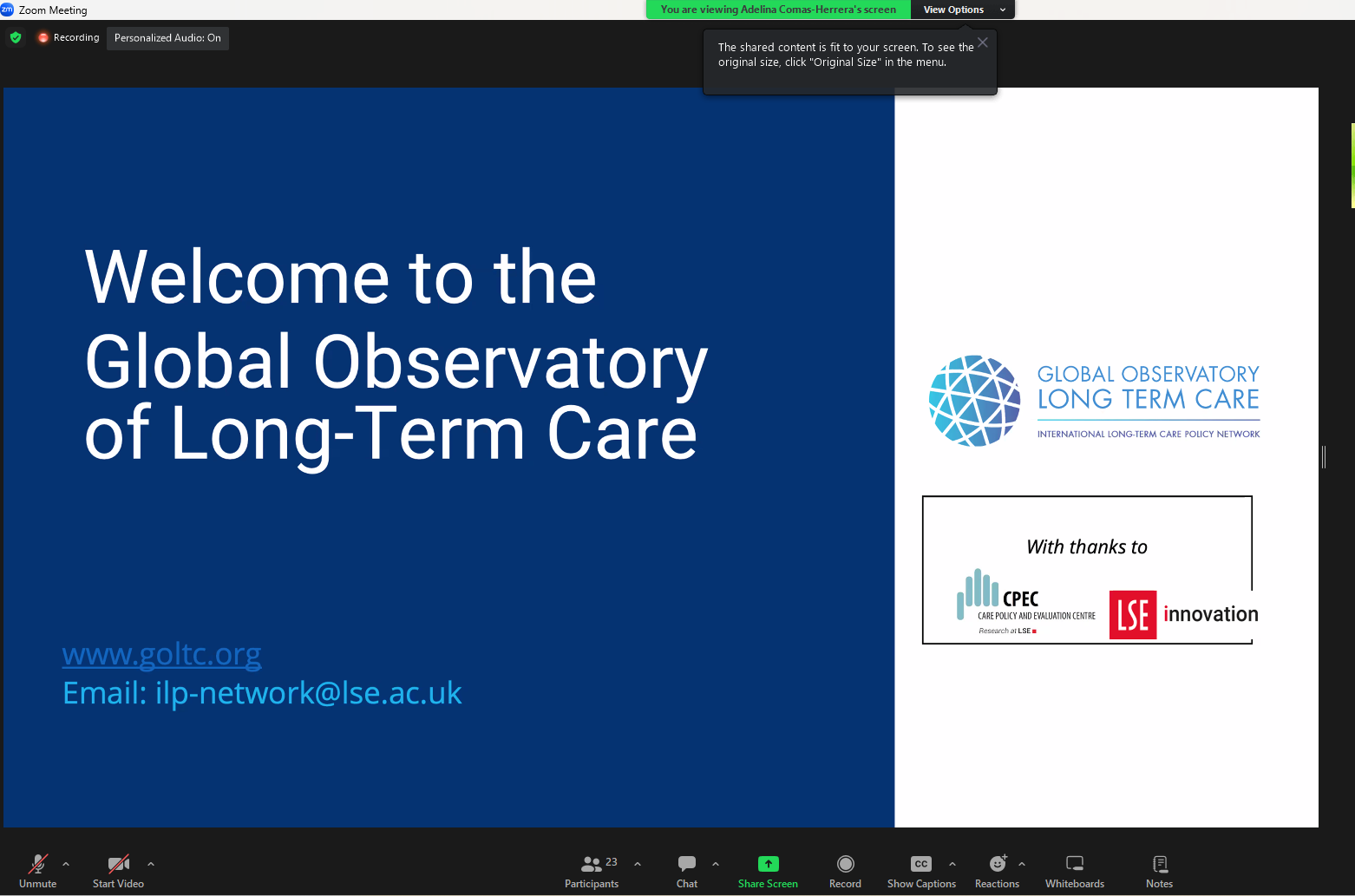Screen dimensions: 1355x896
Task: Click the CPEC logo on the slide
Action: [1025, 602]
